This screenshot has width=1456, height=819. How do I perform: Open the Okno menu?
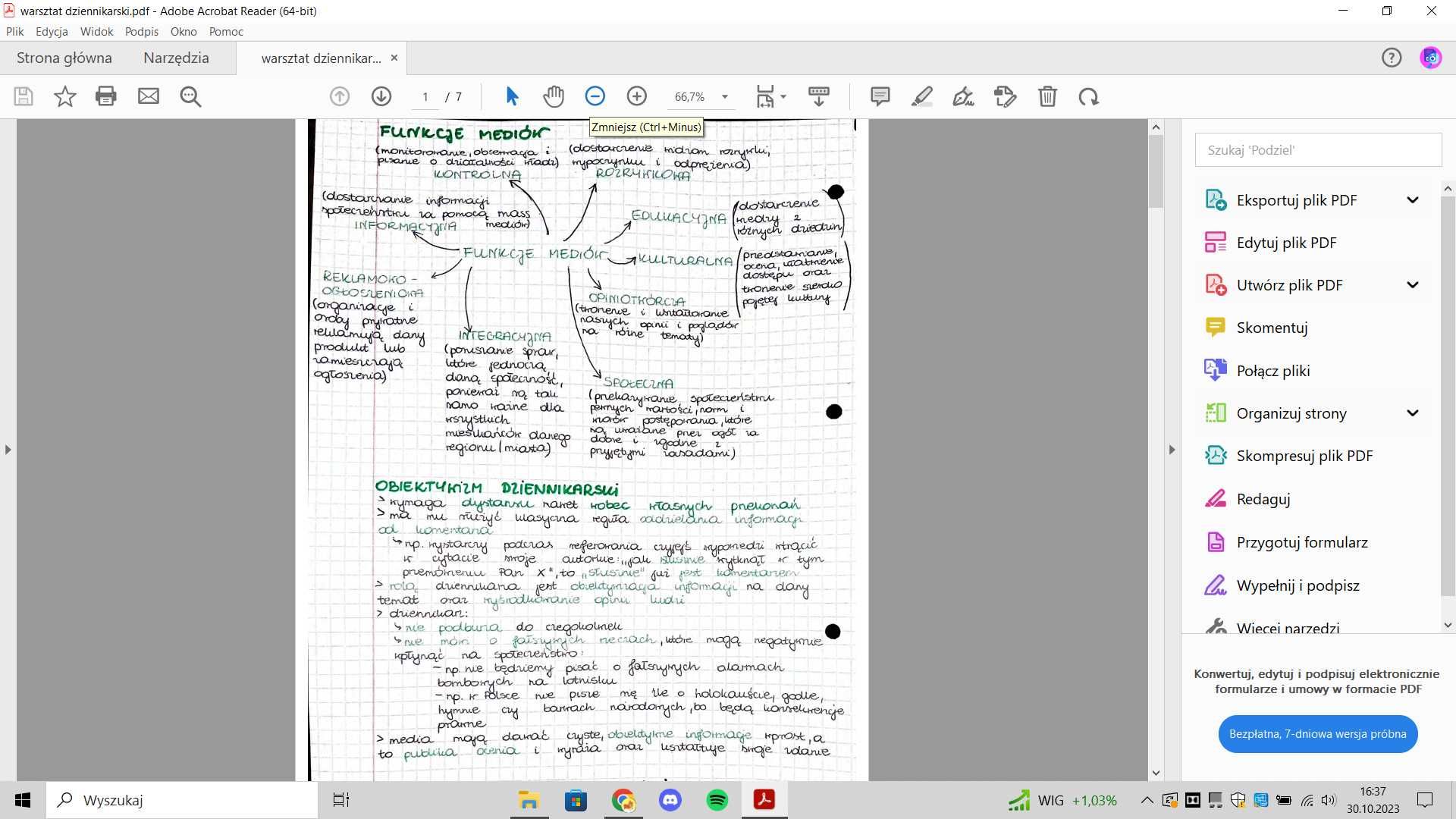(184, 32)
